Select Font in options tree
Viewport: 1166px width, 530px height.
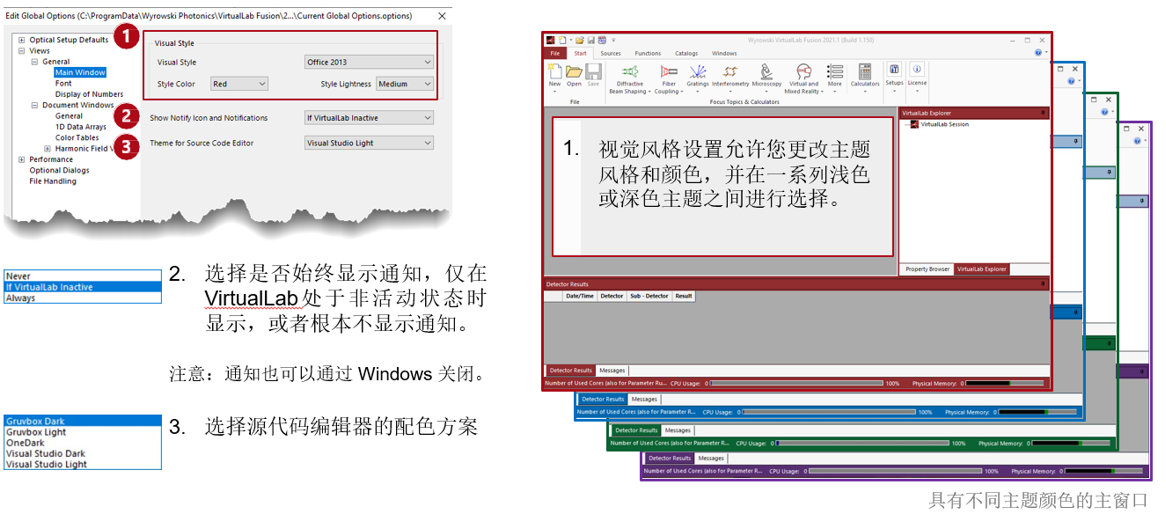pos(63,84)
